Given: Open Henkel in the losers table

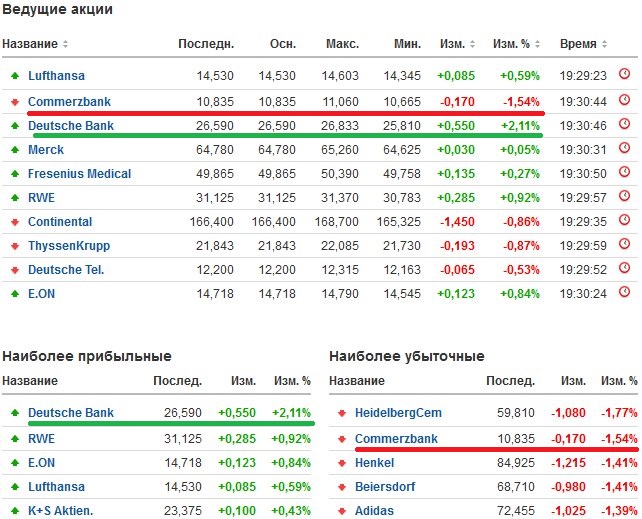Looking at the screenshot, I should pos(375,463).
